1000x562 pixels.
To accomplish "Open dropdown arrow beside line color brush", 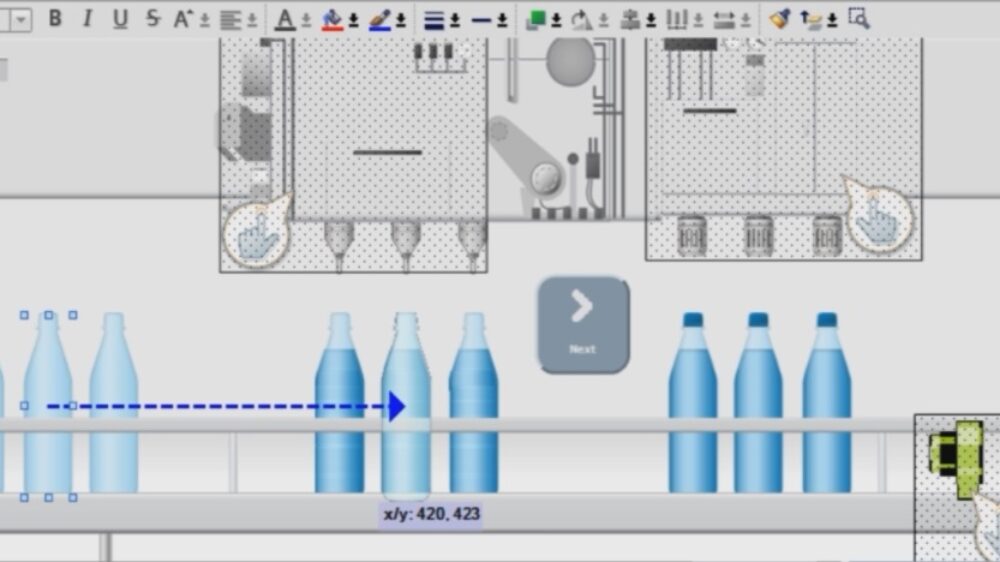I will [x=401, y=21].
